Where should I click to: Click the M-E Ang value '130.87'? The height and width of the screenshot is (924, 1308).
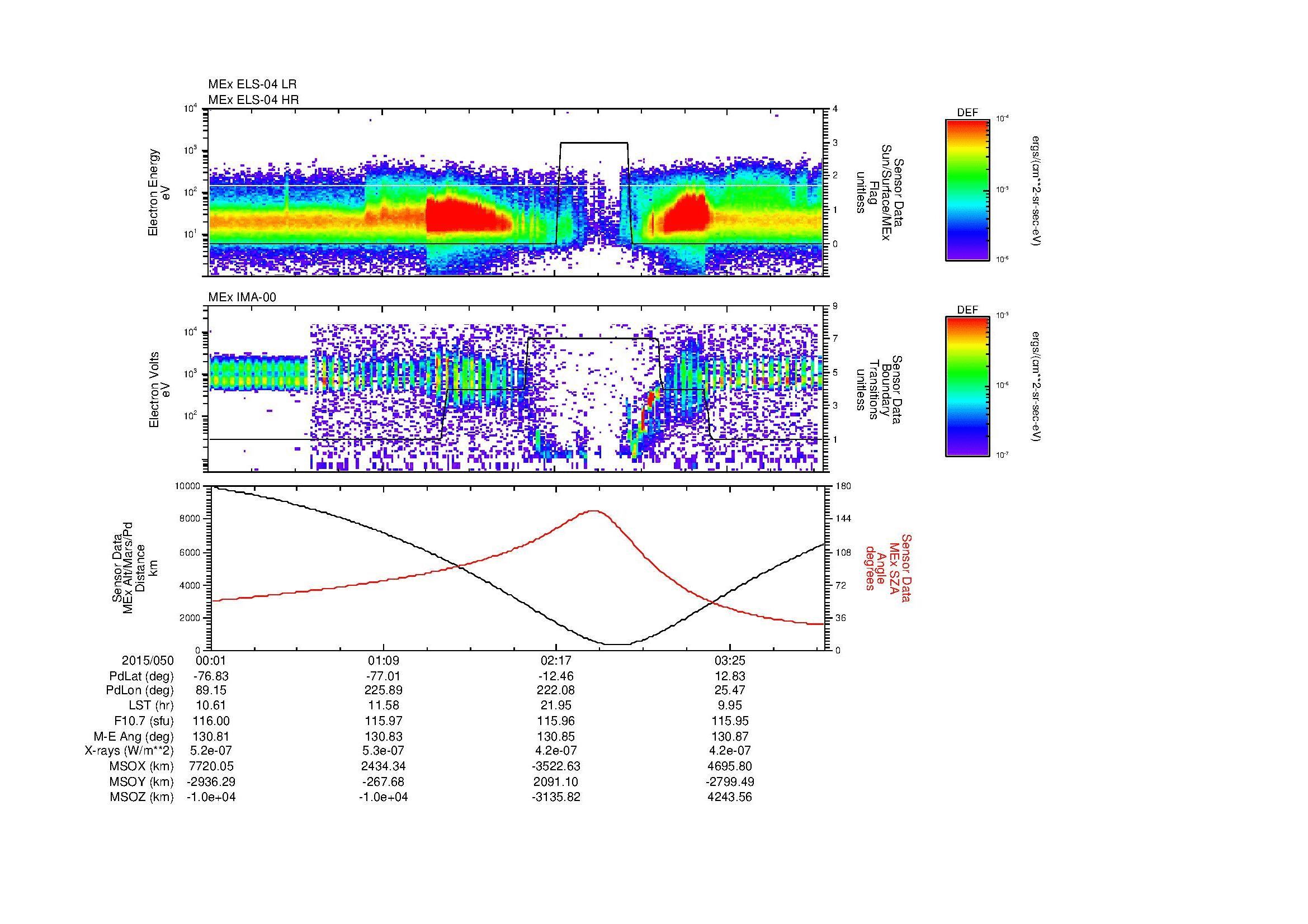tap(730, 736)
